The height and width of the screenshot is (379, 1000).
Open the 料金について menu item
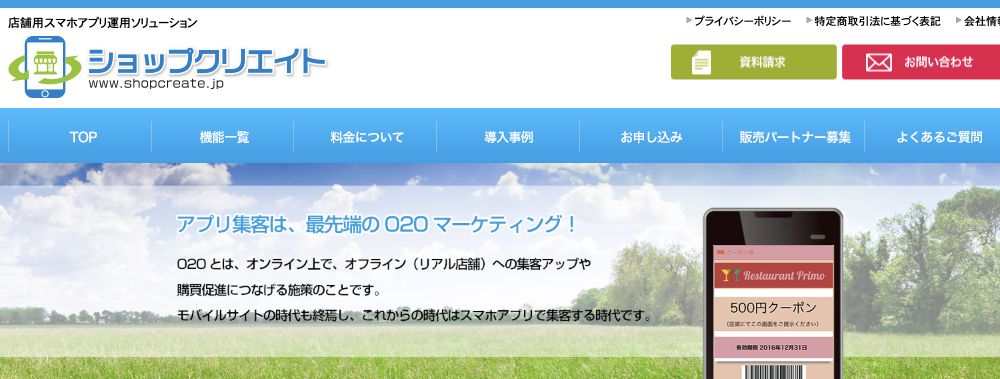click(367, 137)
